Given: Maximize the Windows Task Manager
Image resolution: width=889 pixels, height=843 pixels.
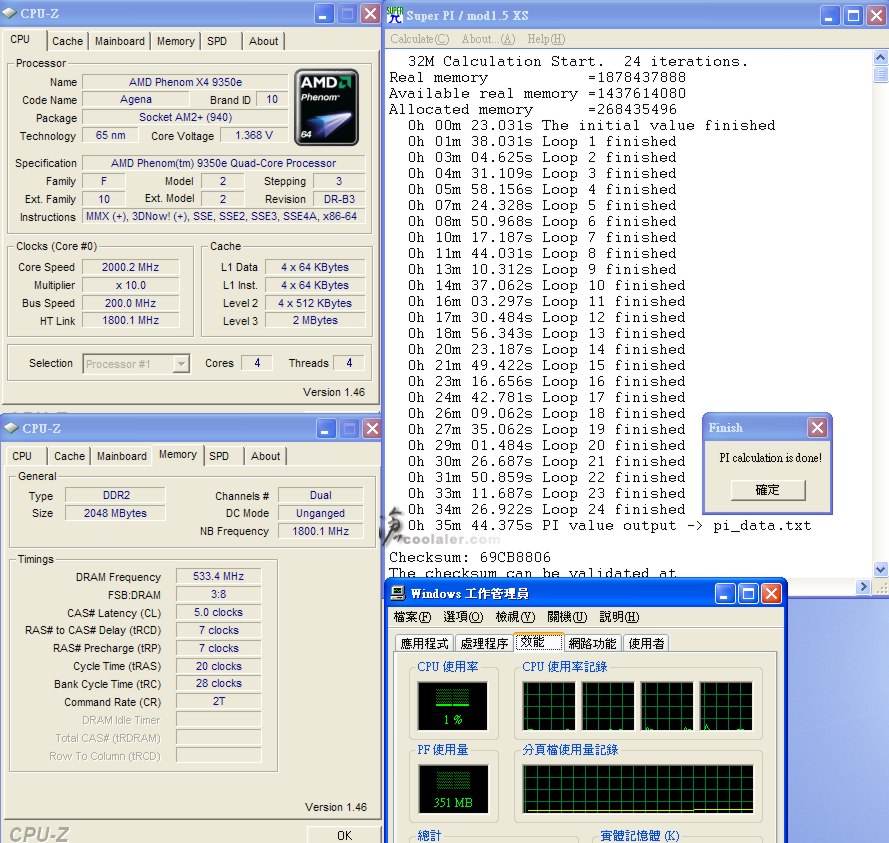Looking at the screenshot, I should click(748, 594).
